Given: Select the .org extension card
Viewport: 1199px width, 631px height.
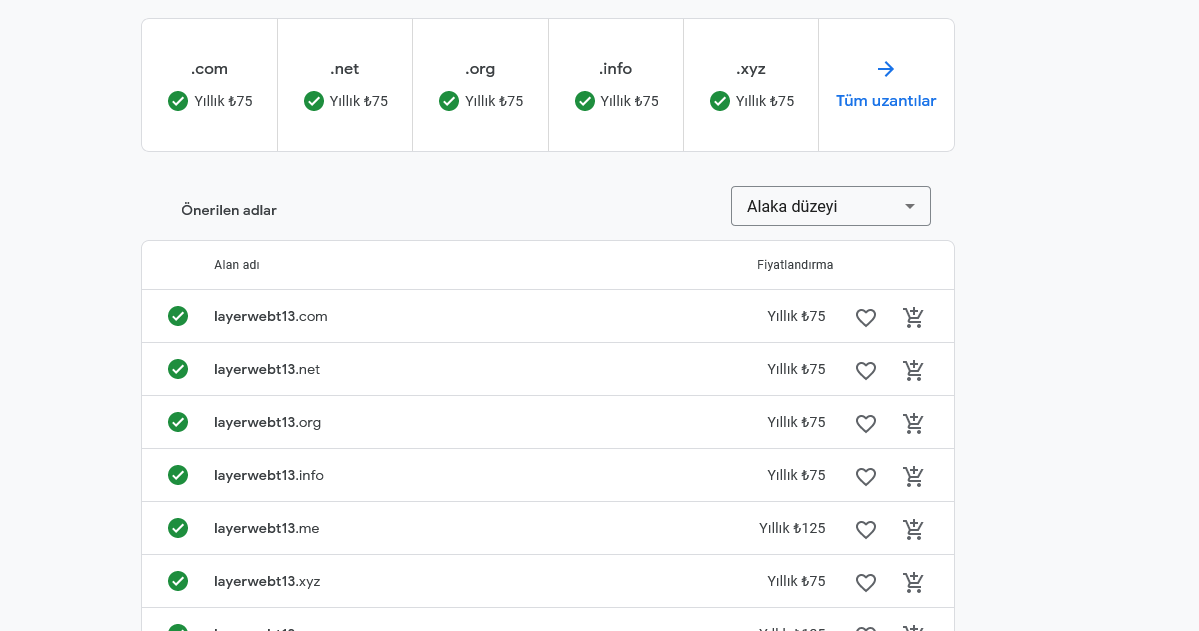Looking at the screenshot, I should coord(480,85).
